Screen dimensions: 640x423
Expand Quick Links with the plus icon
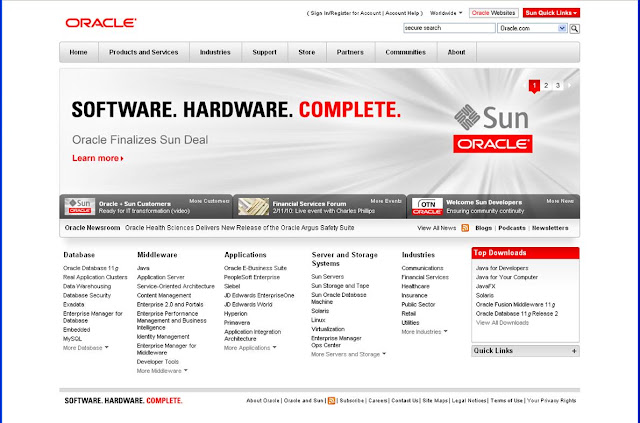click(x=574, y=351)
